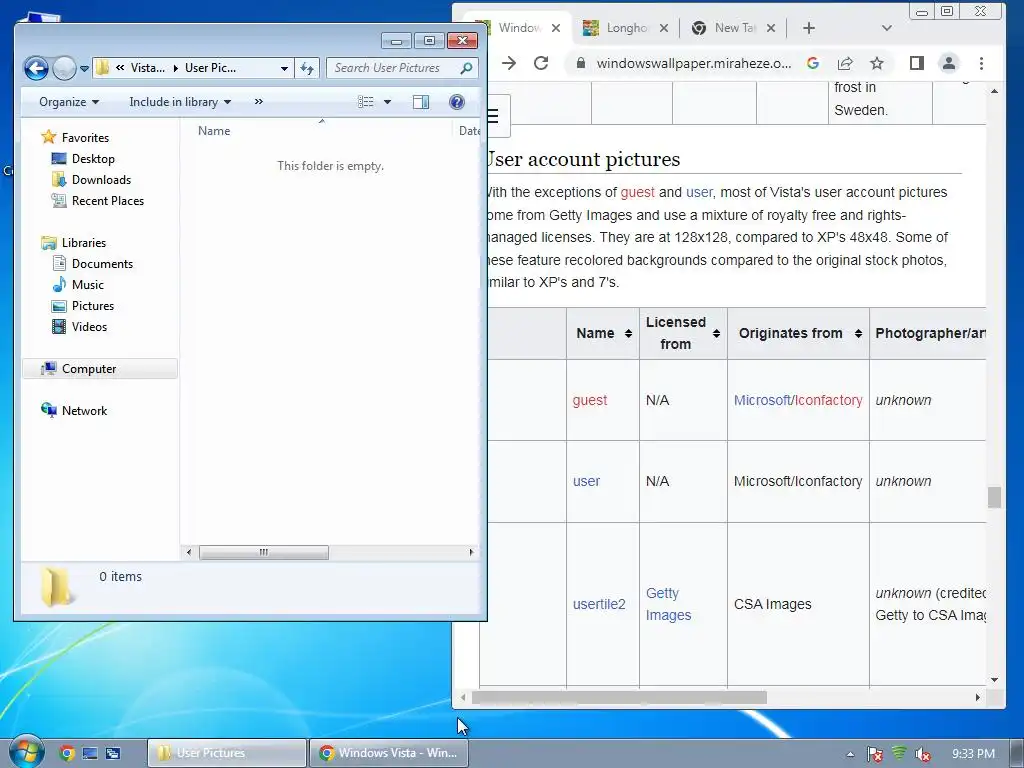Image resolution: width=1024 pixels, height=768 pixels.
Task: Click the search magnifier icon in Explorer
Action: click(466, 68)
